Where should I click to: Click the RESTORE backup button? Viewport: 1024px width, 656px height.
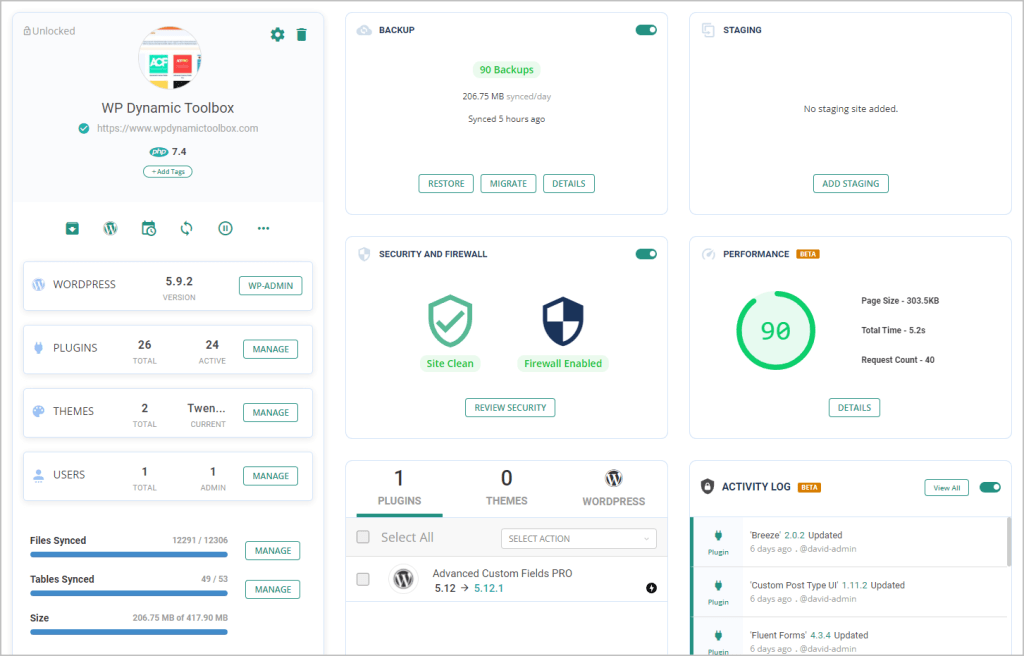click(x=446, y=184)
